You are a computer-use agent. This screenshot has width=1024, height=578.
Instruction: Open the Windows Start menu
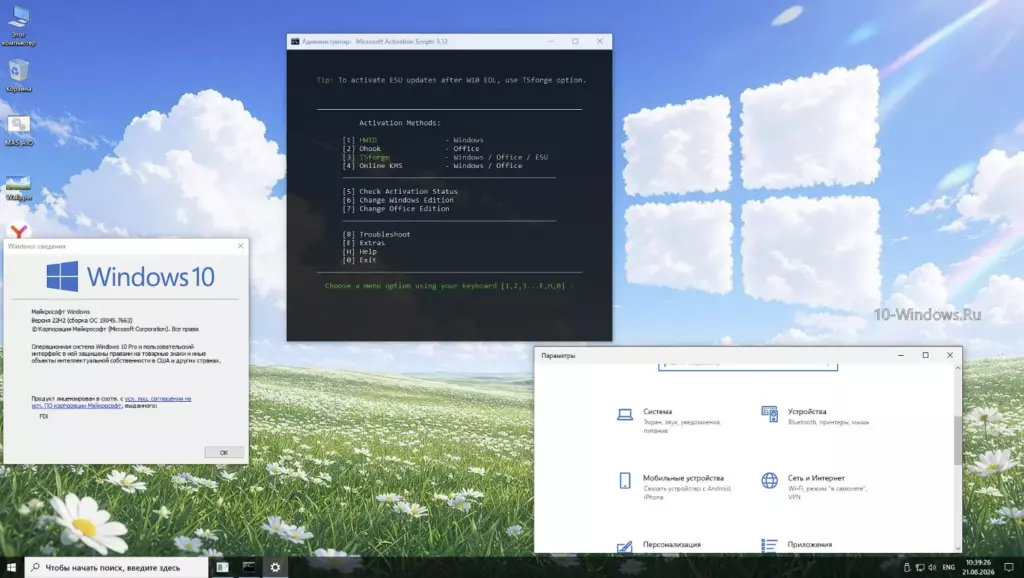(x=11, y=567)
